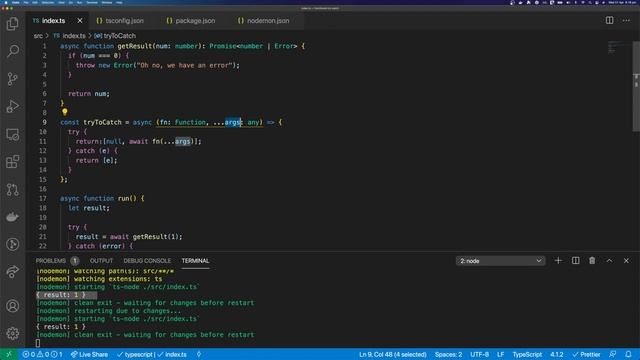
Task: Open the Live Share view icon
Action: 13,272
